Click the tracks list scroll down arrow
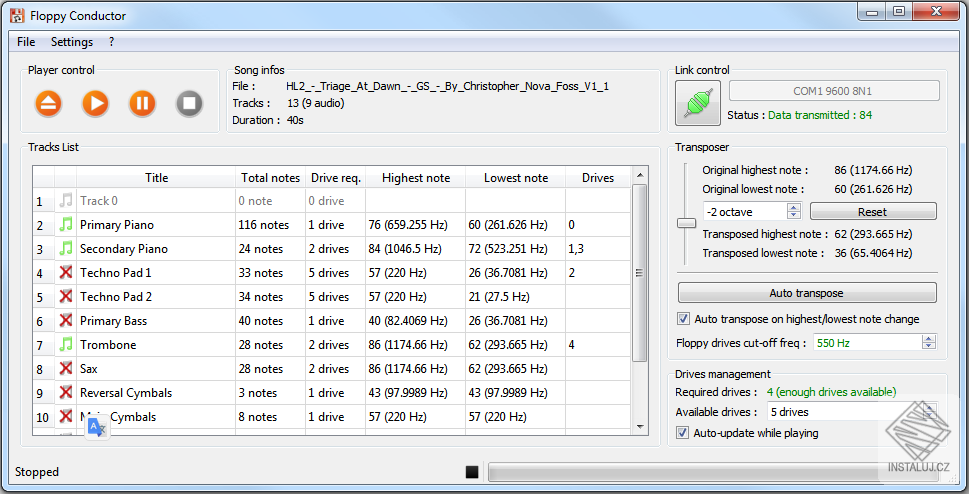This screenshot has width=969, height=494. pyautogui.click(x=640, y=427)
